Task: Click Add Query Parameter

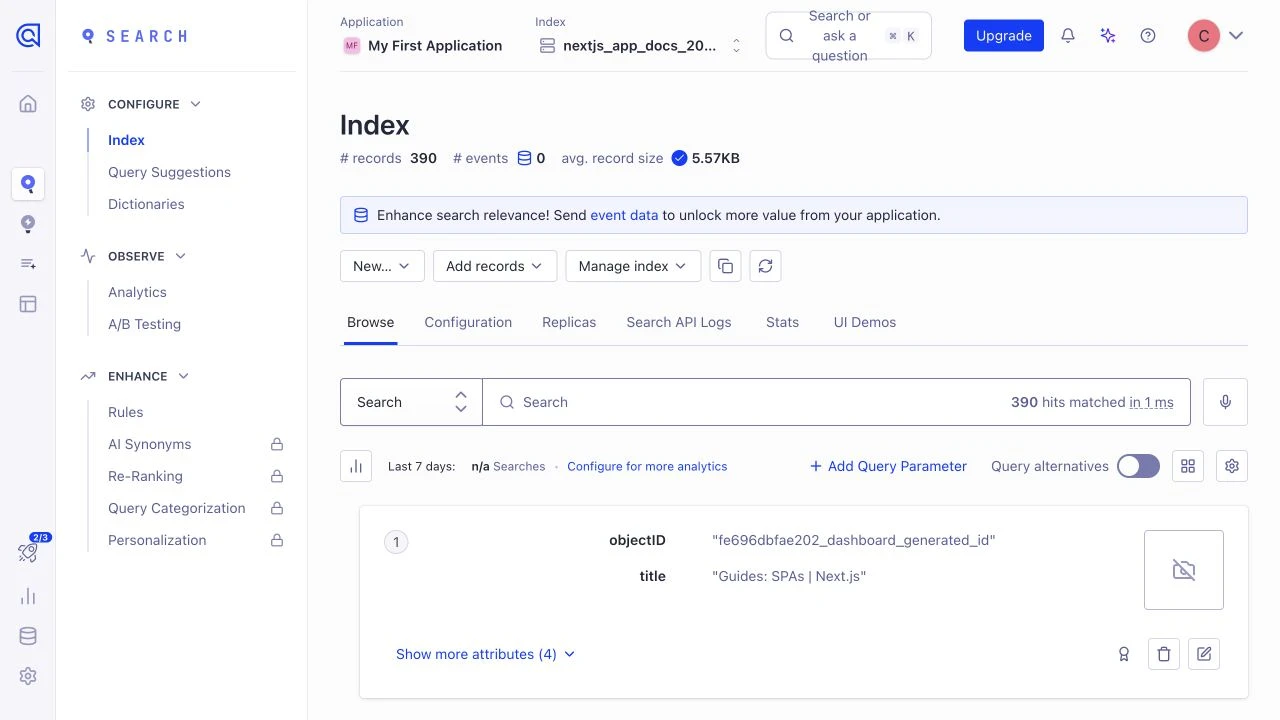Action: (888, 466)
